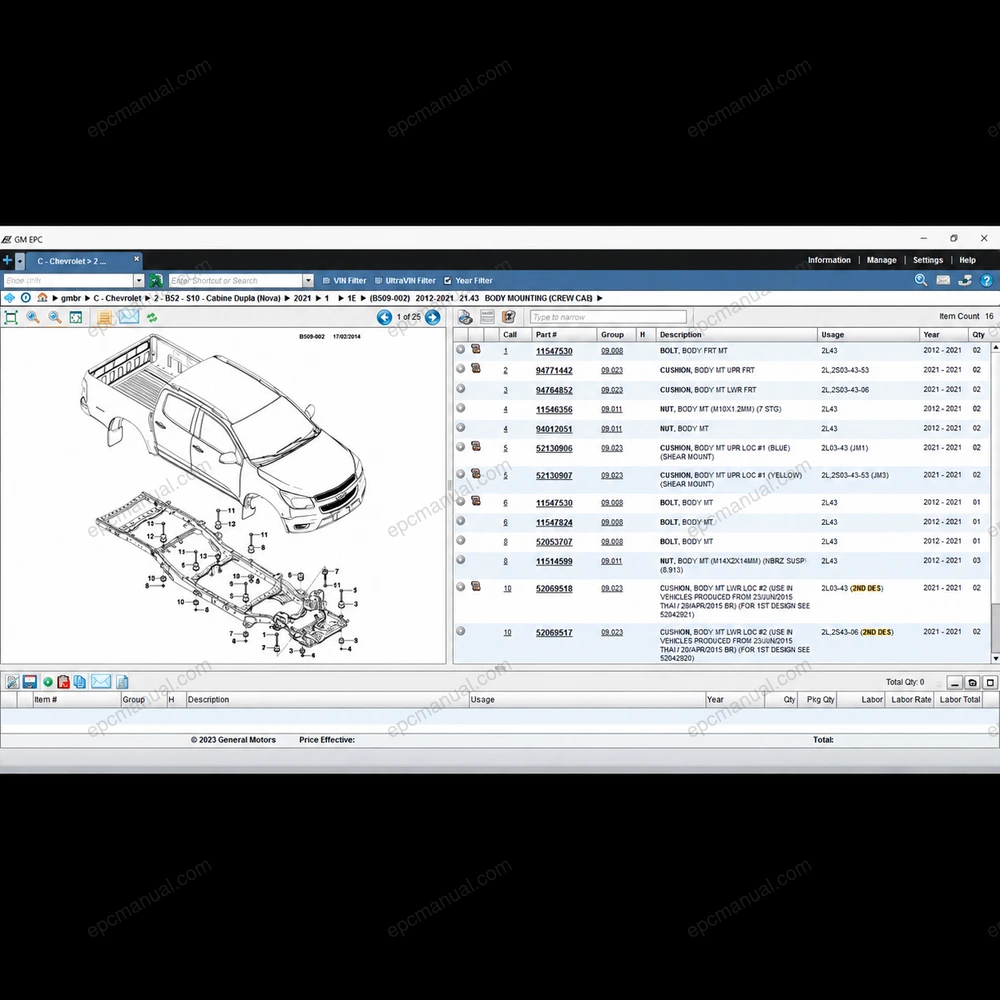Click the parts list vertical scrollbar down arrow
This screenshot has width=1000, height=1000.
point(995,658)
